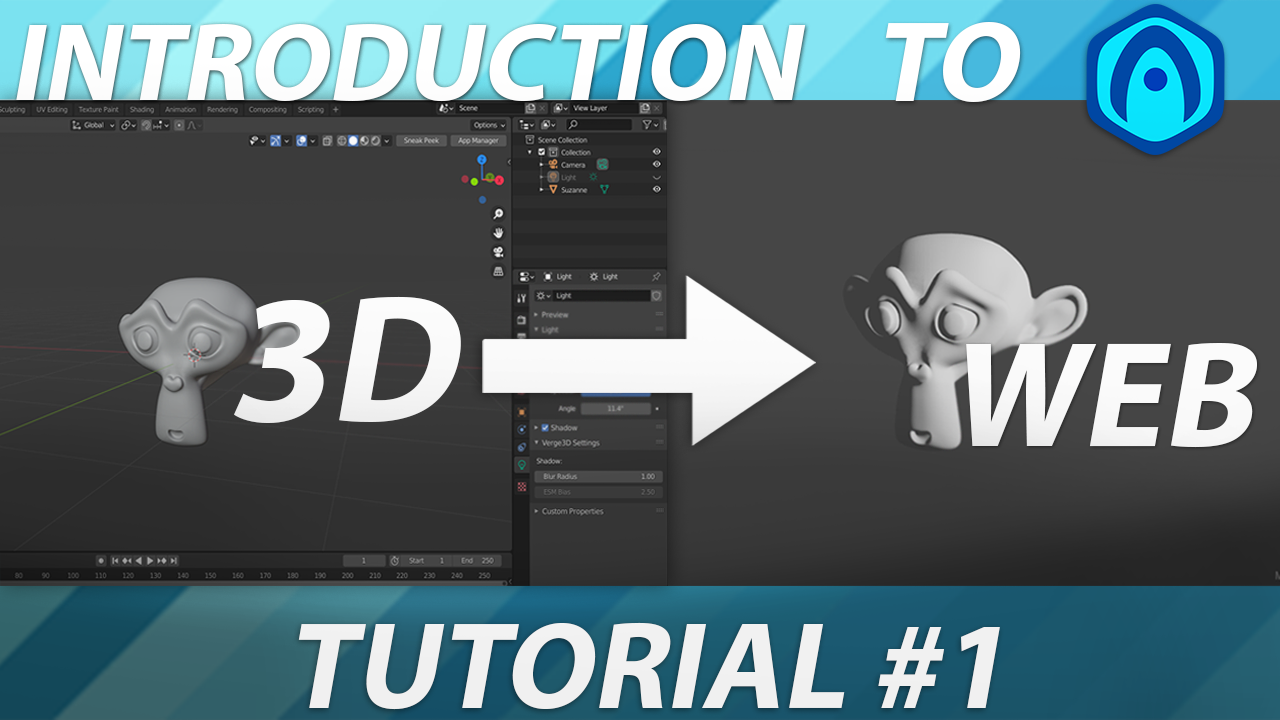The width and height of the screenshot is (1280, 720).
Task: Toggle viewport gizmos icon
Action: [x=275, y=141]
